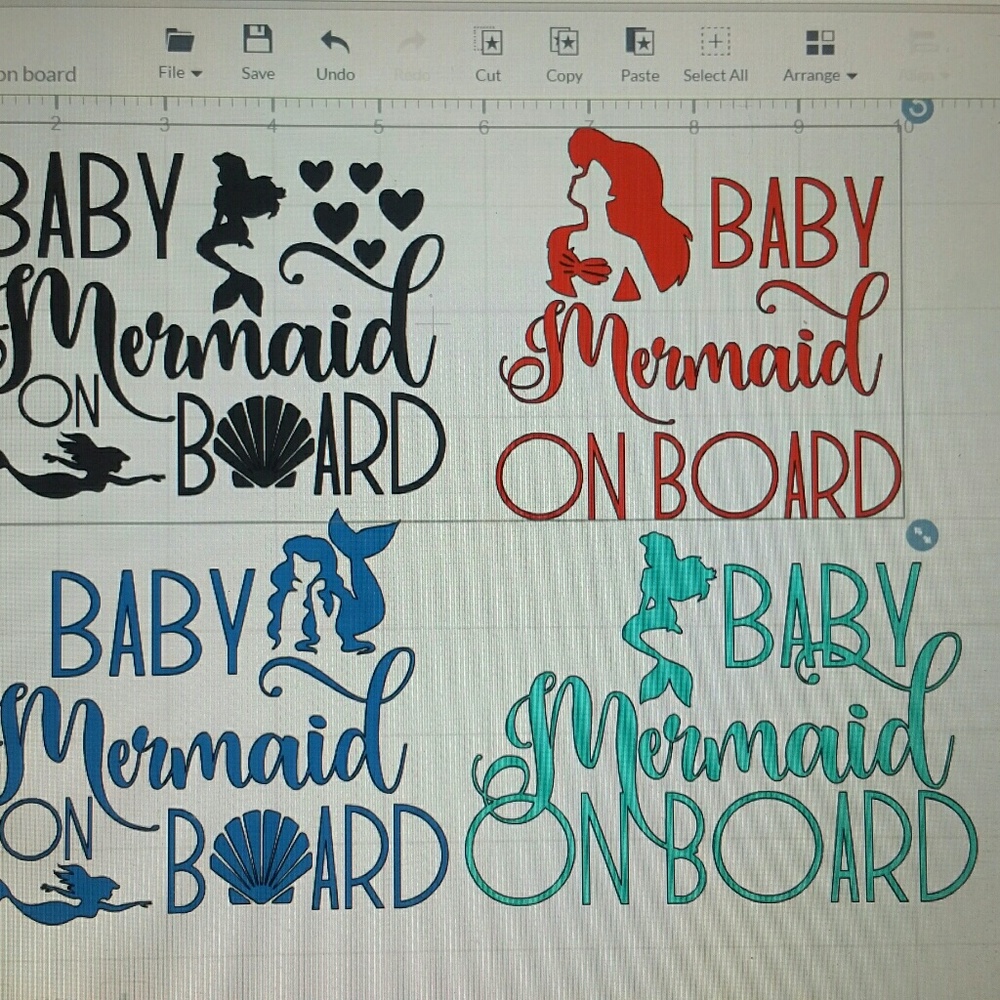Click the Undo label
This screenshot has width=1000, height=1000.
pyautogui.click(x=335, y=74)
